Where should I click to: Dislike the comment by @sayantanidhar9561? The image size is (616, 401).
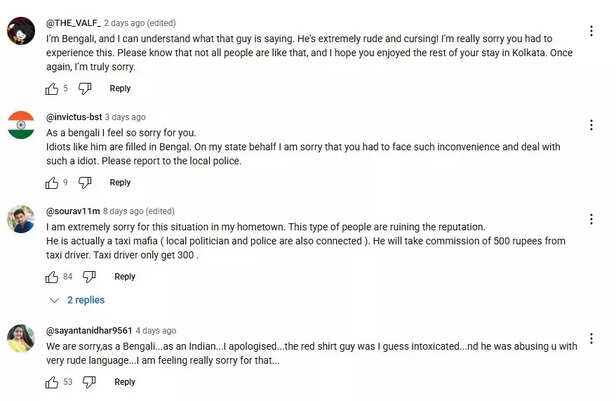coord(90,382)
